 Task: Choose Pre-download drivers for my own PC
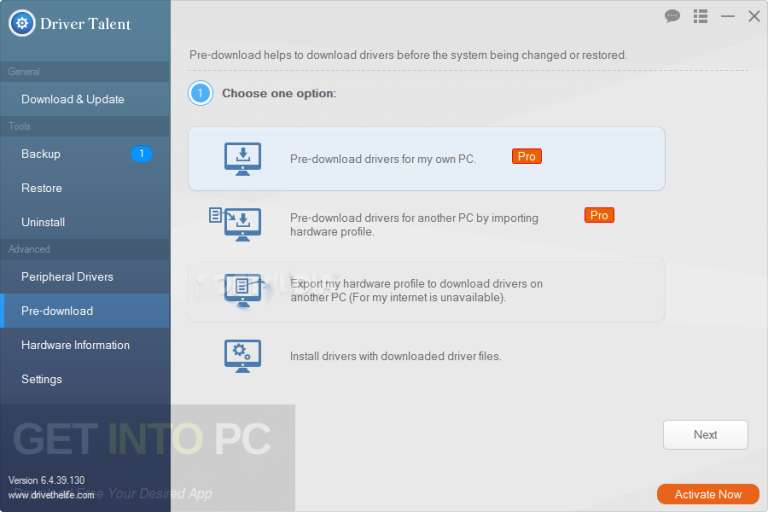click(x=427, y=159)
